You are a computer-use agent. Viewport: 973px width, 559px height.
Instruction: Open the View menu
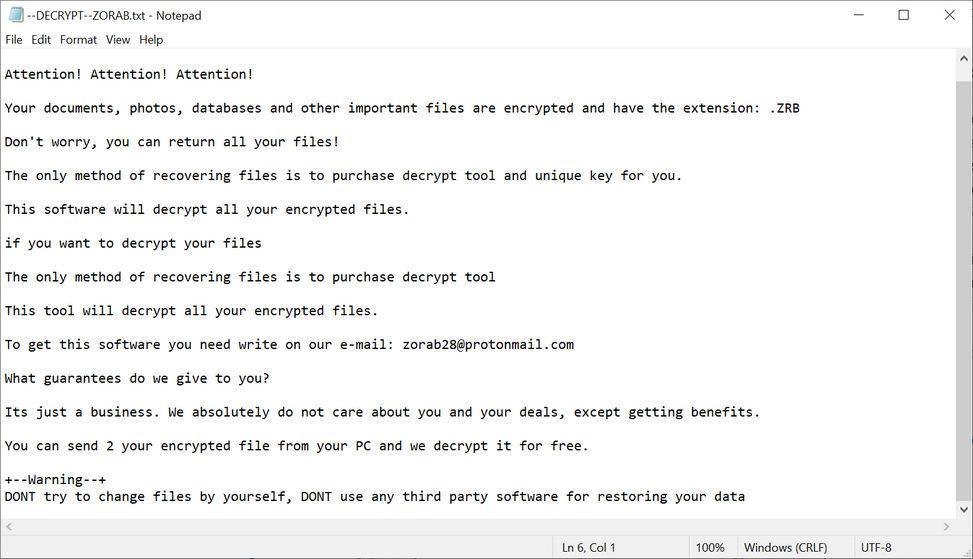pyautogui.click(x=118, y=40)
